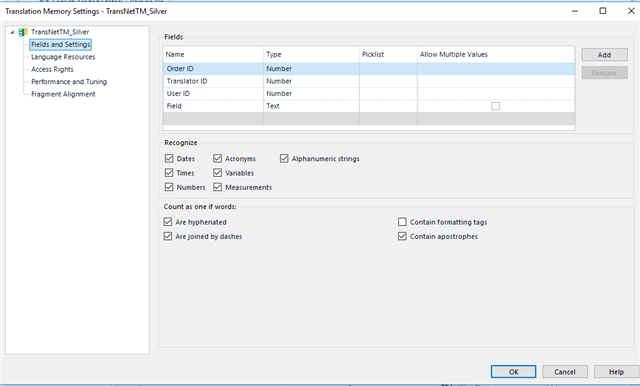This screenshot has height=386, width=640.
Task: Click the Remove field button
Action: pos(604,73)
